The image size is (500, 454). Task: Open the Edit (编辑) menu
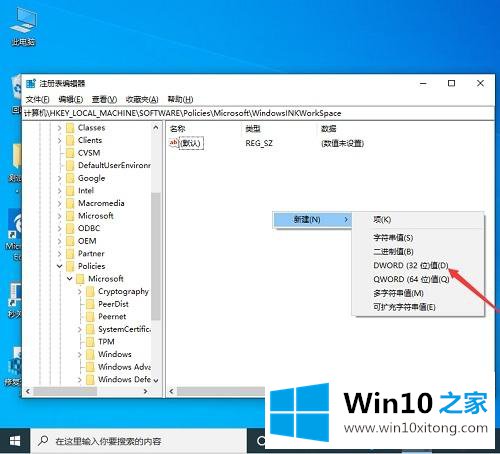[x=70, y=99]
